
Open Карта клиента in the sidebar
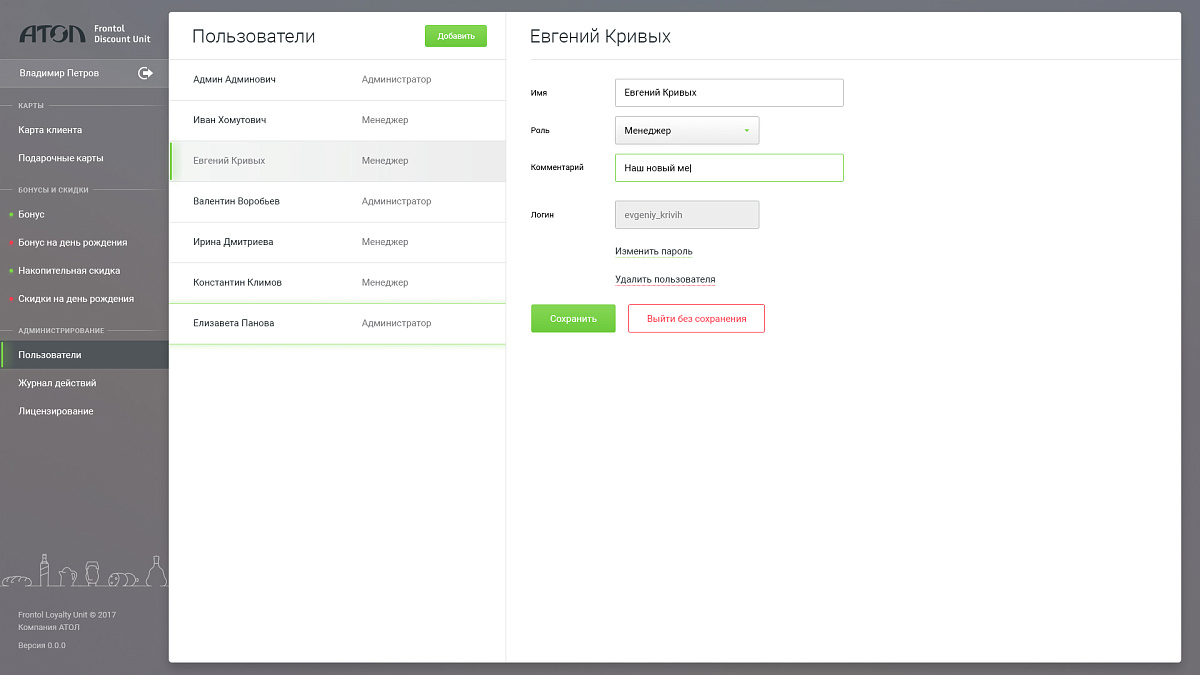pos(50,130)
